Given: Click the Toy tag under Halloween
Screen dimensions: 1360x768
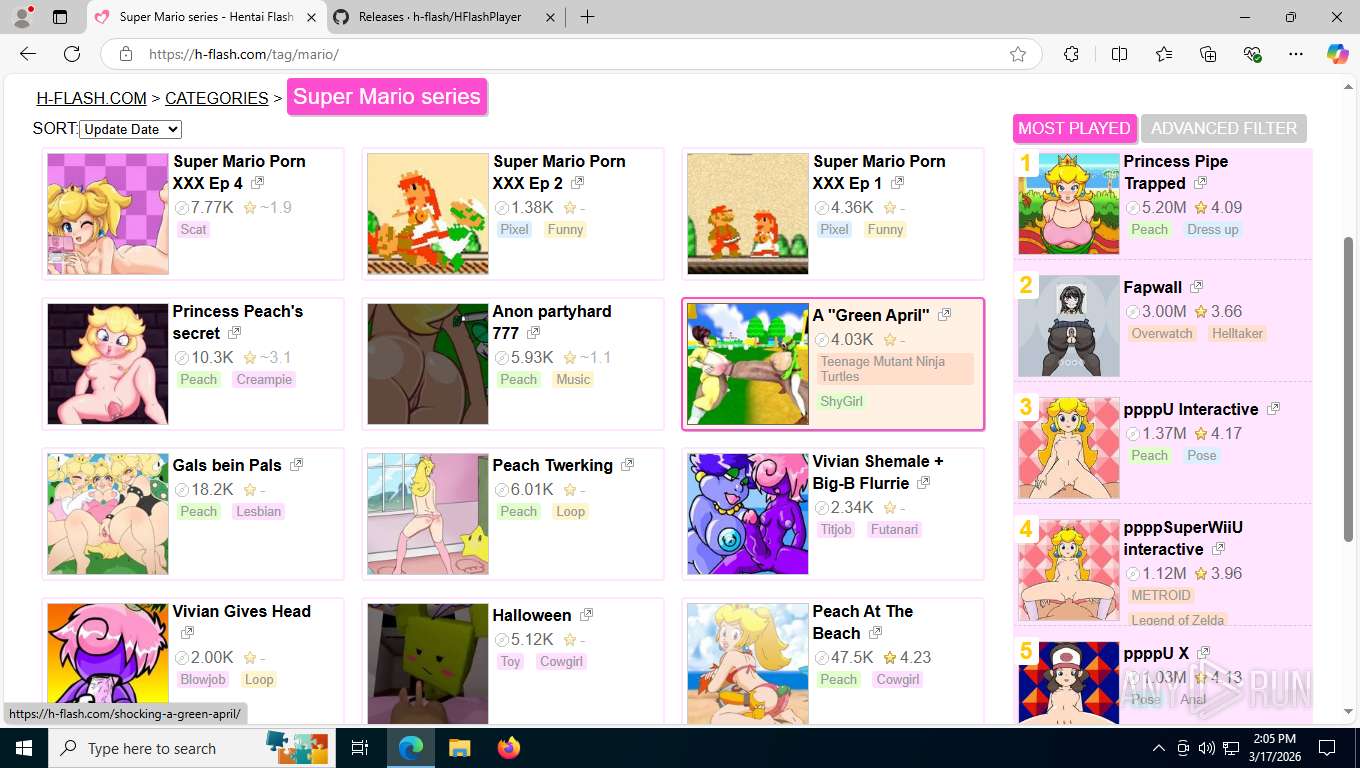Looking at the screenshot, I should point(510,661).
